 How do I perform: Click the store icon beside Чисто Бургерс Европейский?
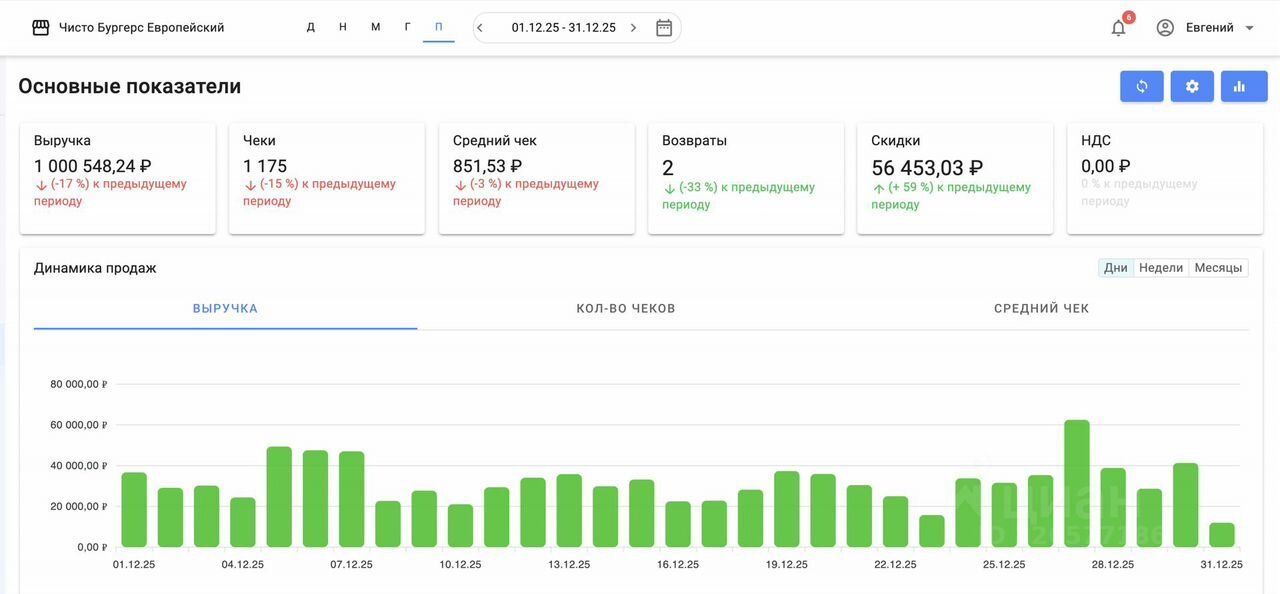(x=41, y=28)
